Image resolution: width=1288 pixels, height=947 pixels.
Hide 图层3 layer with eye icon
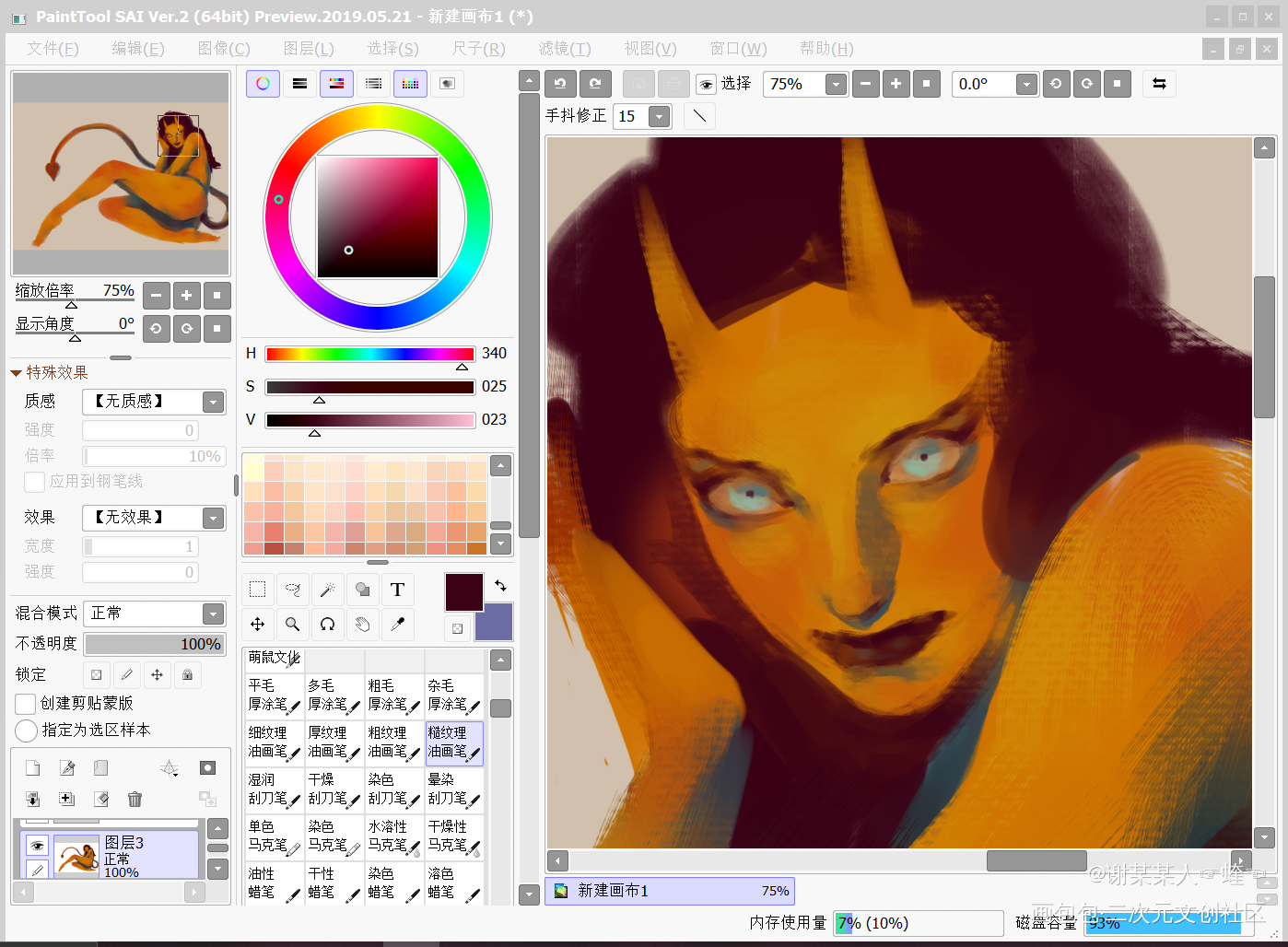point(37,845)
